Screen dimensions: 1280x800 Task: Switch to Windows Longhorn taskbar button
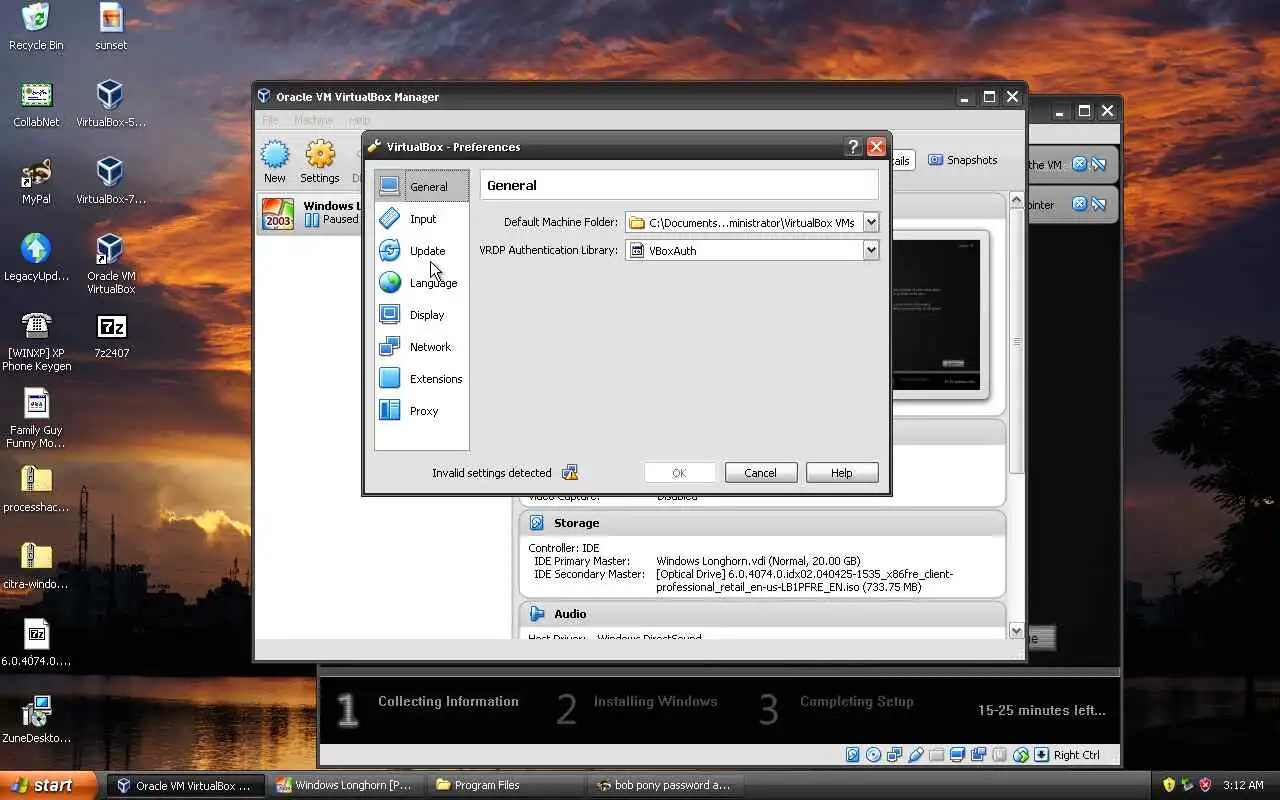(346, 785)
